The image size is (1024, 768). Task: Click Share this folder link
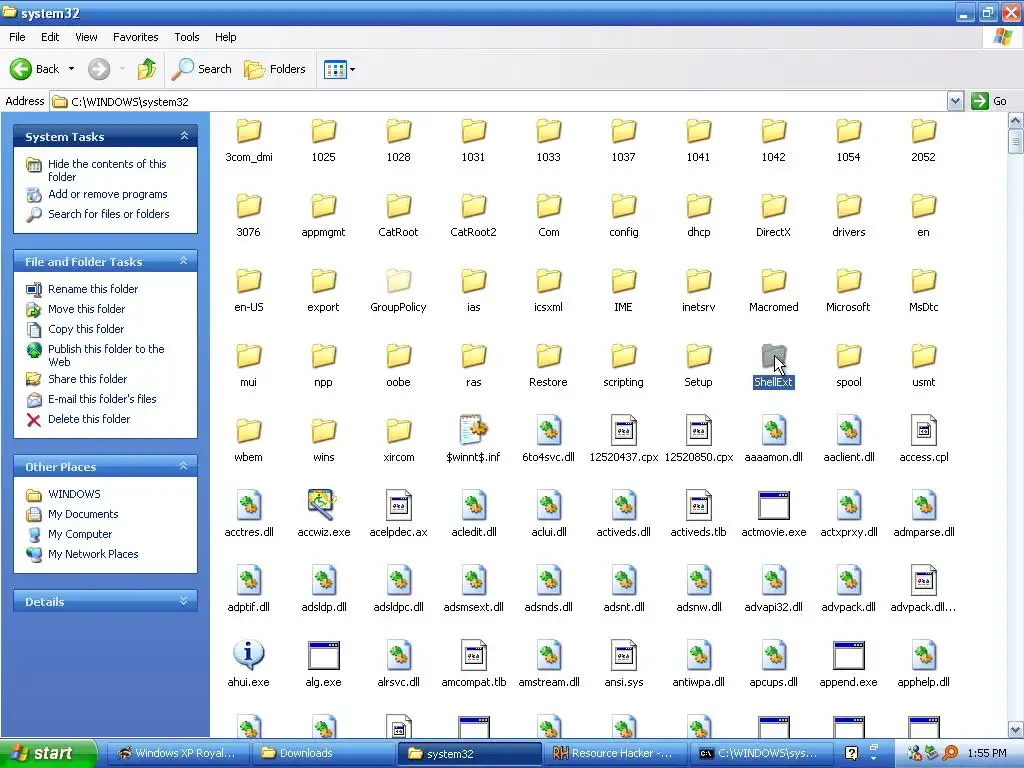click(88, 379)
